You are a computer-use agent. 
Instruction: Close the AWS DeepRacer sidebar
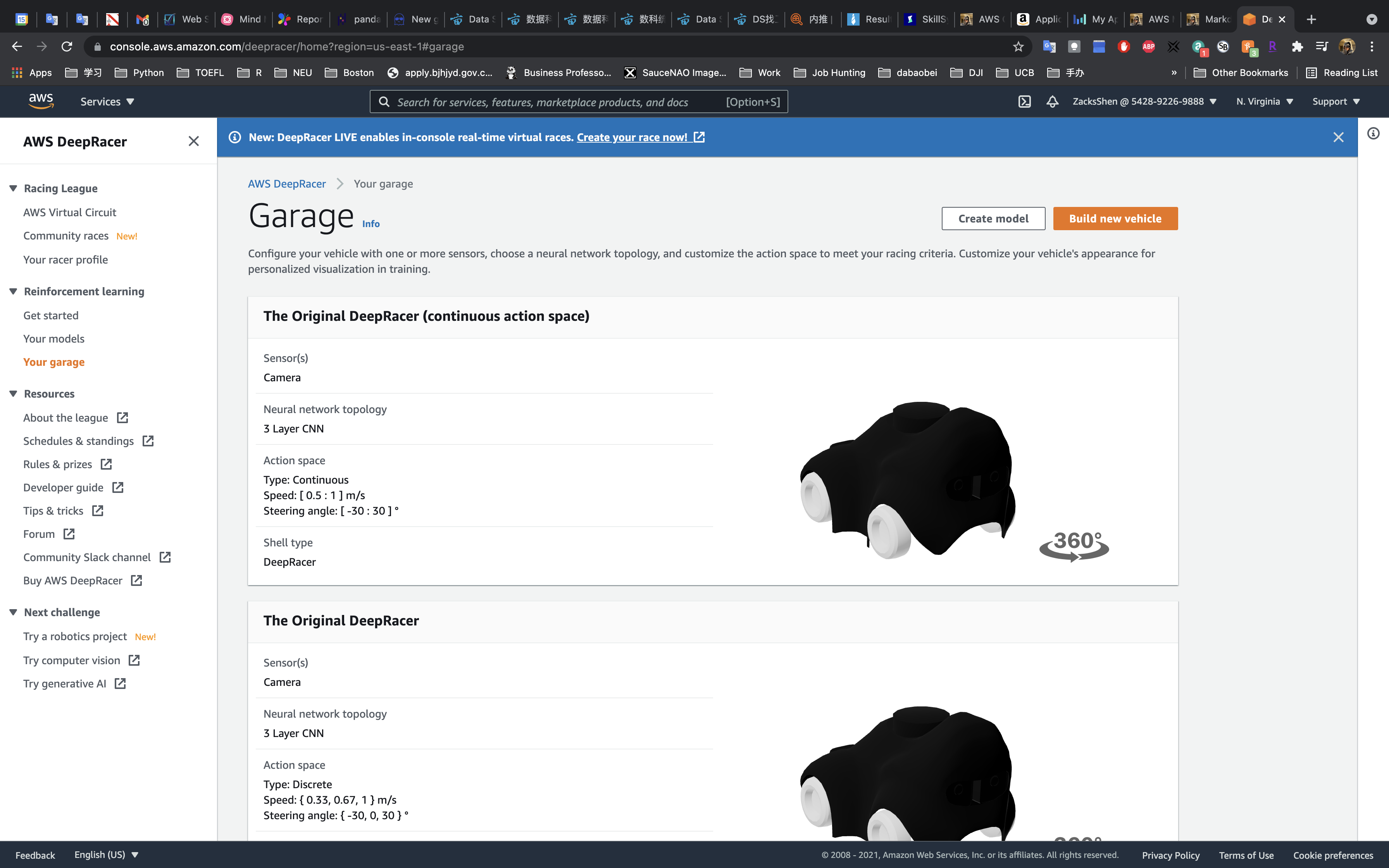(x=193, y=141)
